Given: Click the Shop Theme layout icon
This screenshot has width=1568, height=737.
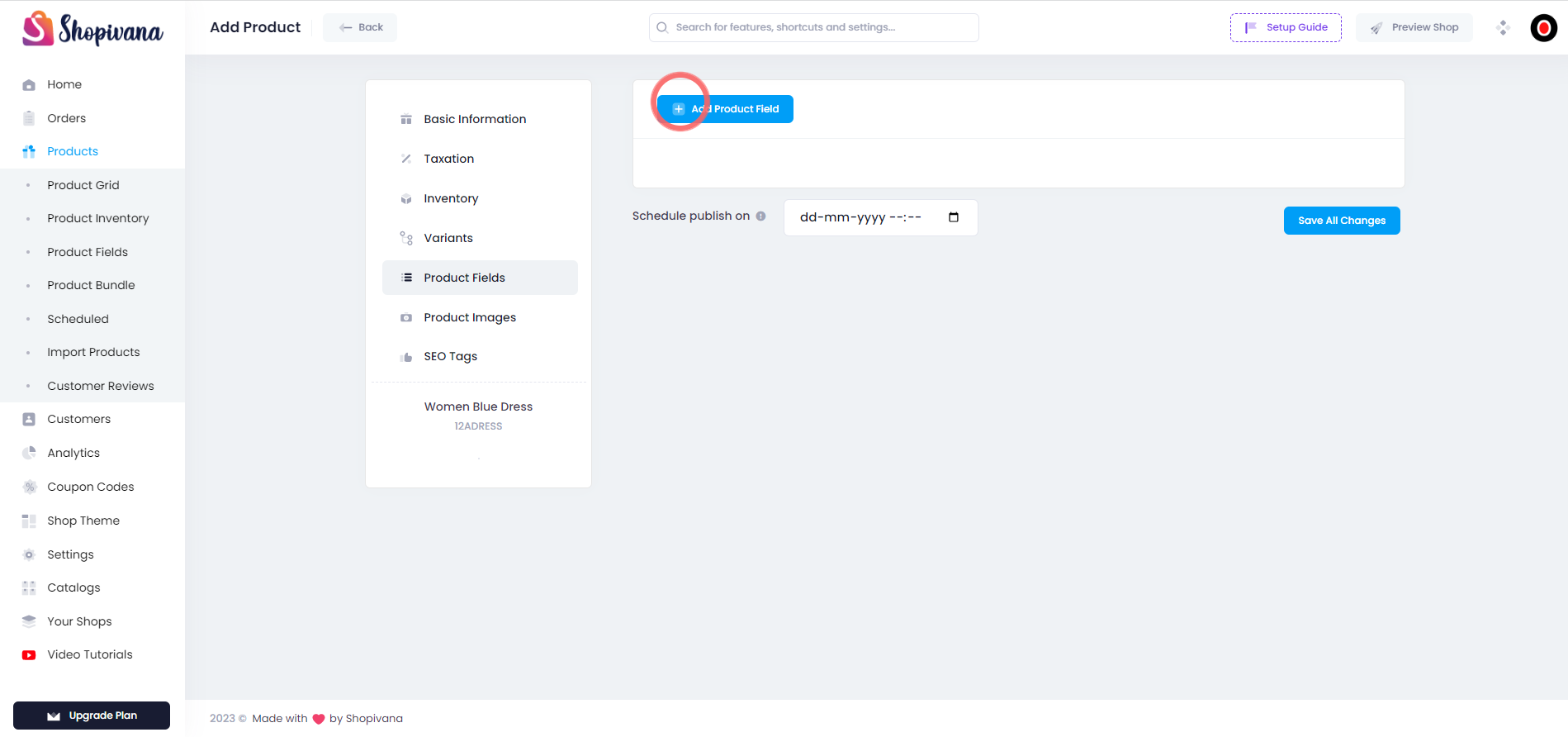Looking at the screenshot, I should pyautogui.click(x=29, y=521).
